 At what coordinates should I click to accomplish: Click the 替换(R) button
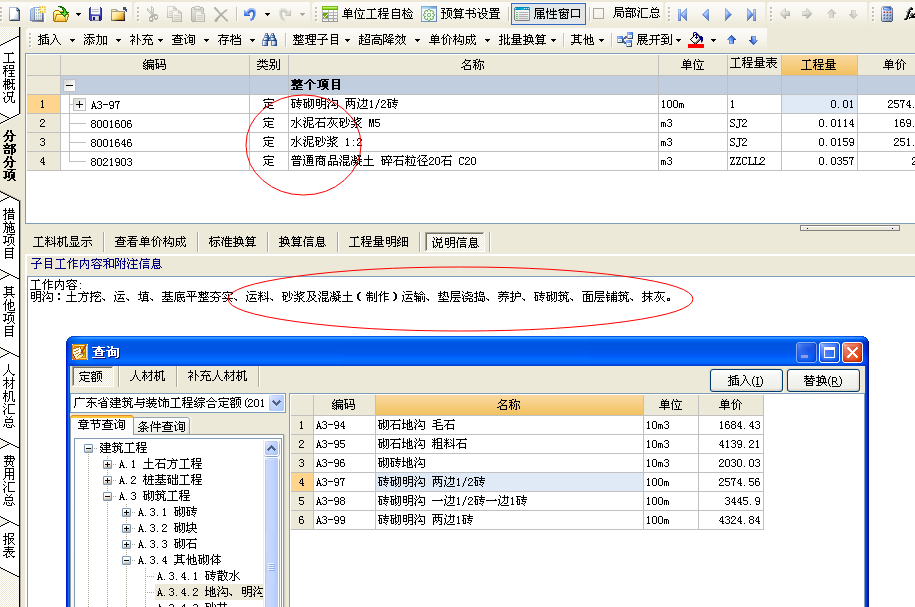[x=823, y=381]
